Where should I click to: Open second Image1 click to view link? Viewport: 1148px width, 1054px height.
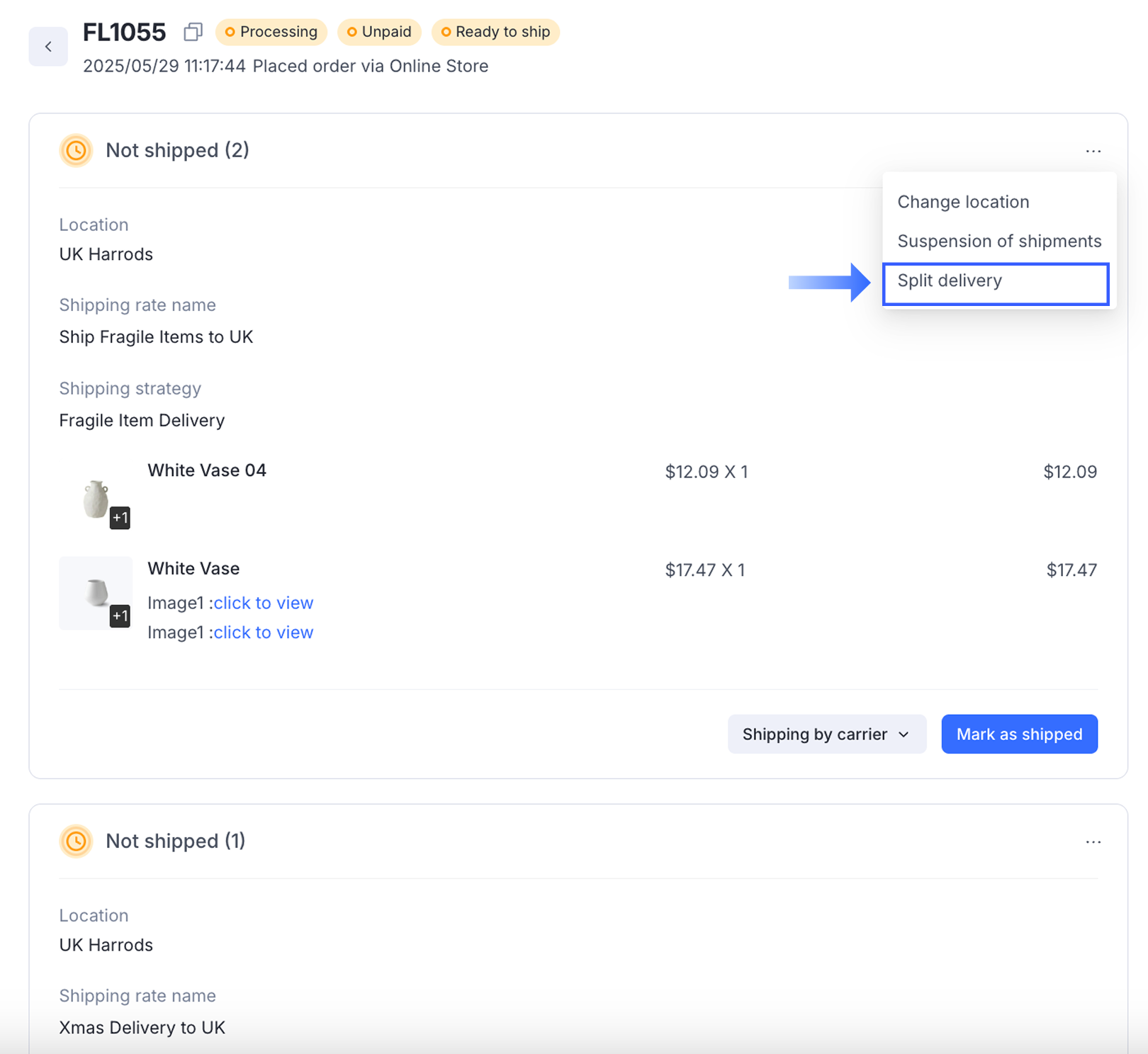(263, 633)
